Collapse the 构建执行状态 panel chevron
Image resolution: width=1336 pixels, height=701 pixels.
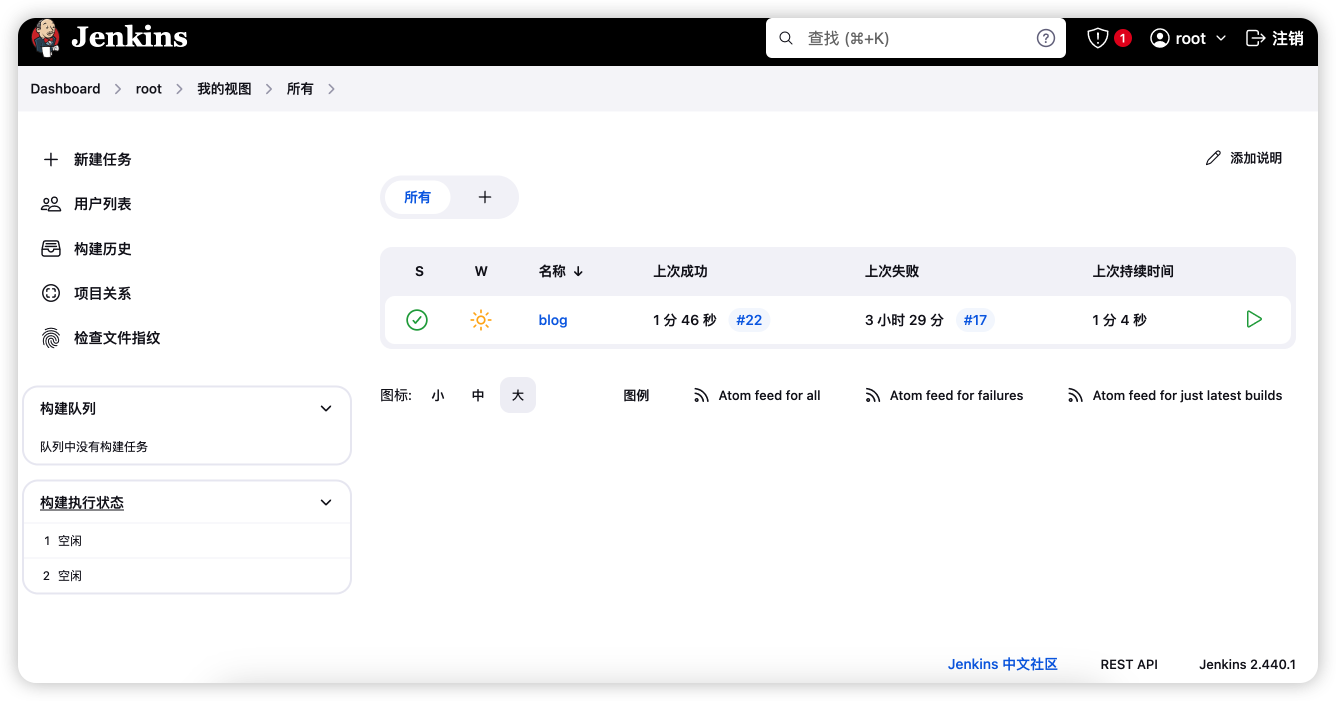pyautogui.click(x=326, y=502)
